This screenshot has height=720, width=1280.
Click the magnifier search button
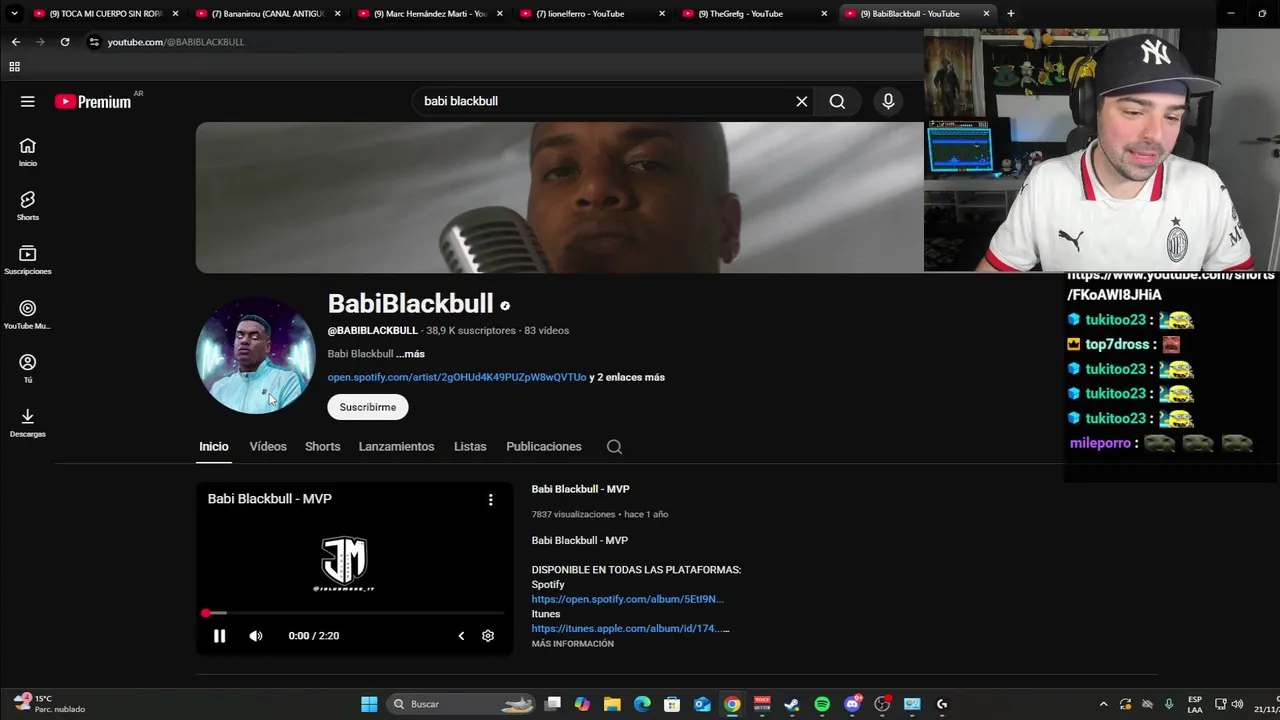point(837,101)
